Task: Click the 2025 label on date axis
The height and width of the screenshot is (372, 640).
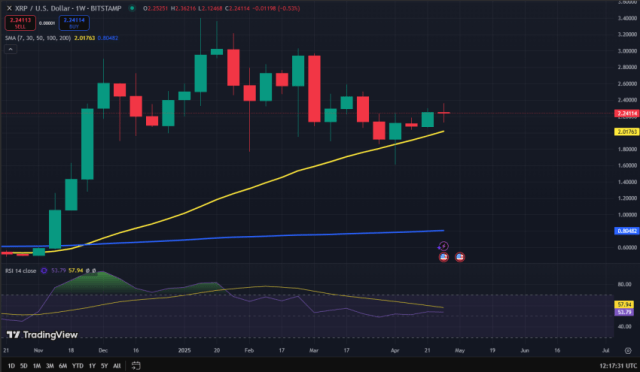Action: pos(184,350)
